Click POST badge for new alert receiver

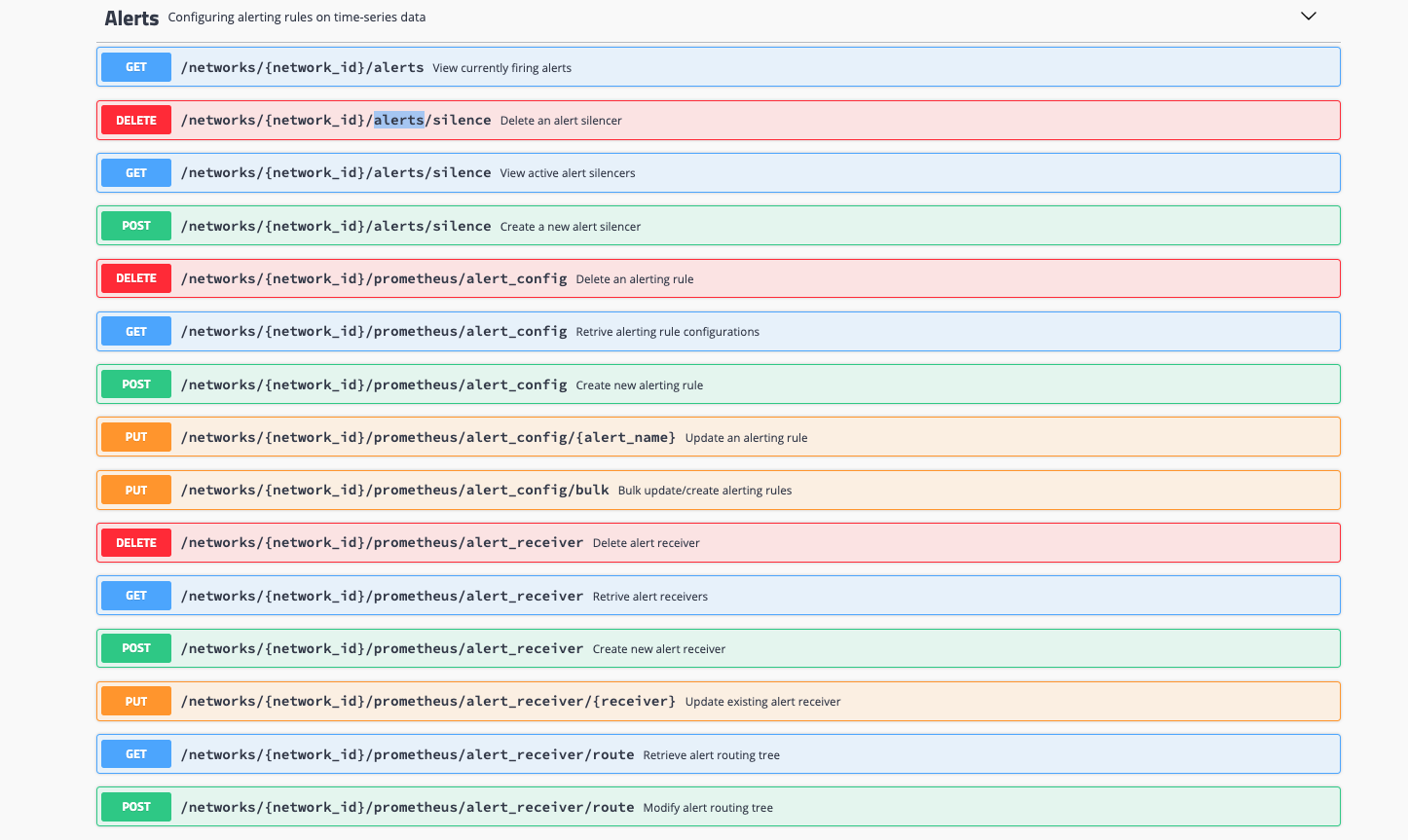coord(136,648)
